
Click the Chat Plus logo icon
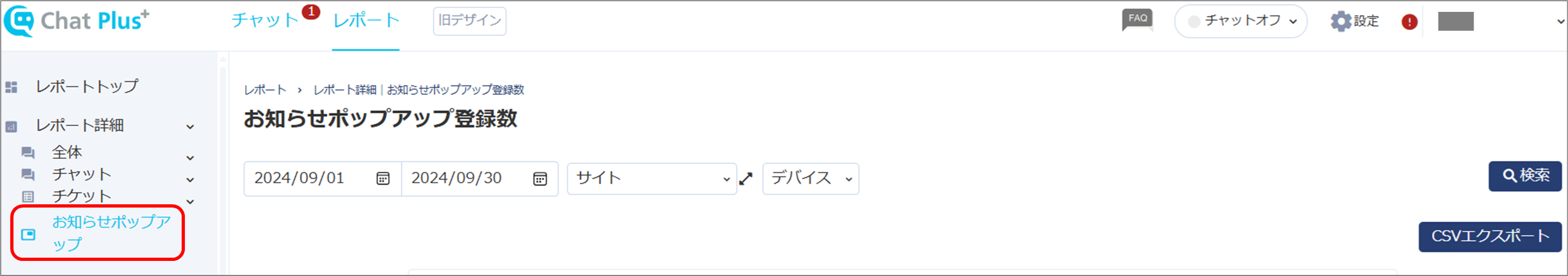click(19, 22)
